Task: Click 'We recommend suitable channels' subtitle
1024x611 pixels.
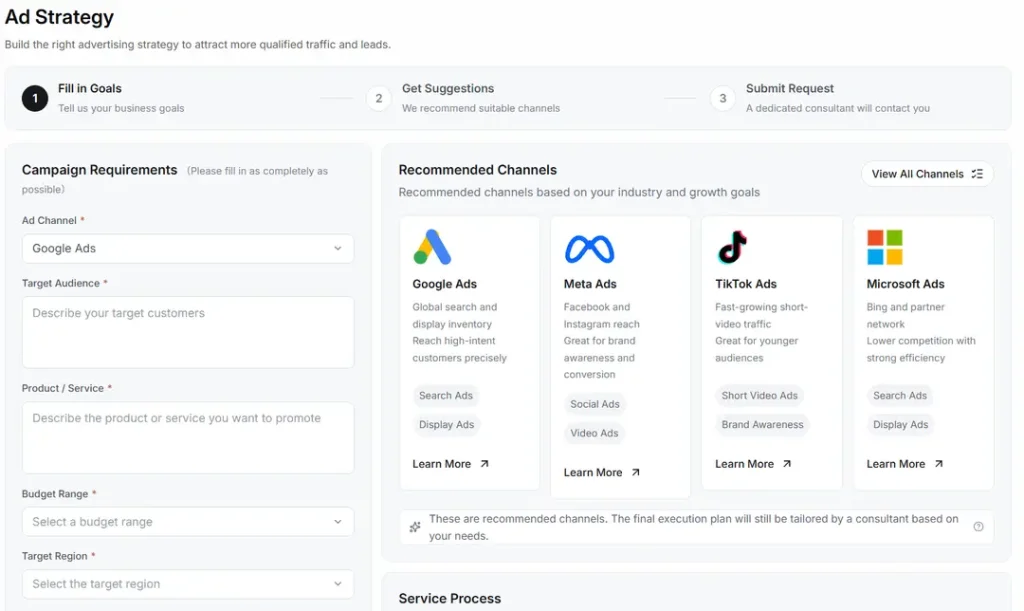Action: pyautogui.click(x=481, y=108)
